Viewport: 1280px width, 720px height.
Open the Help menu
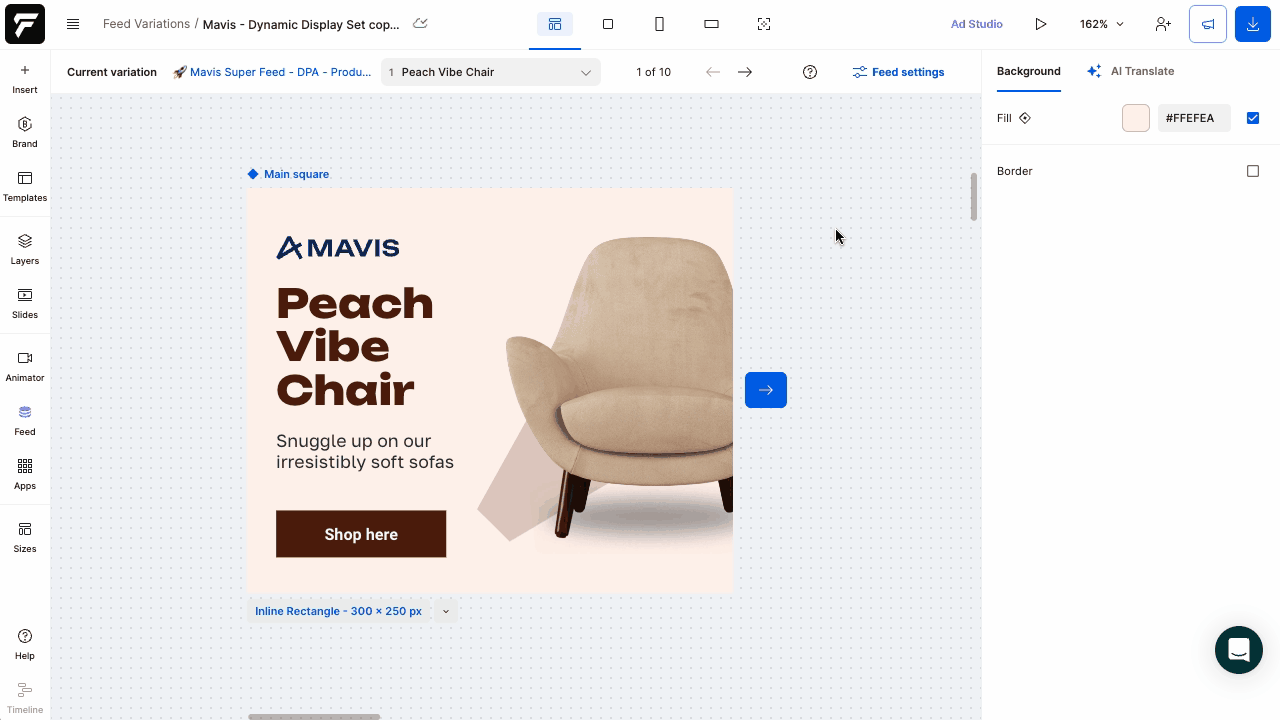(x=25, y=644)
